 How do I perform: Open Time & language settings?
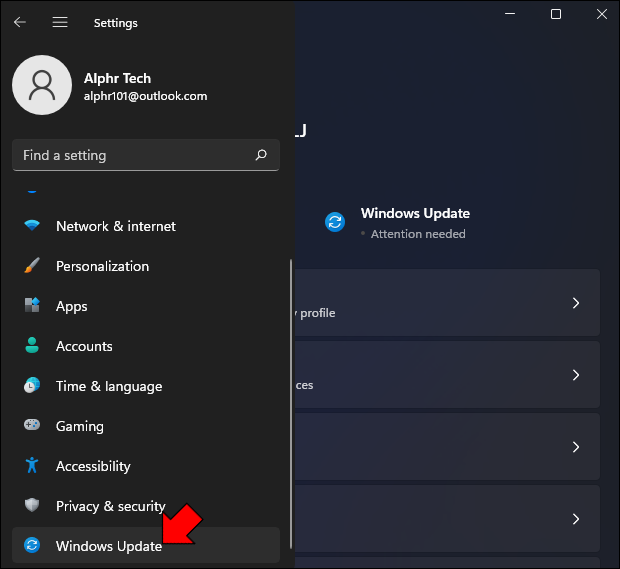(x=146, y=386)
